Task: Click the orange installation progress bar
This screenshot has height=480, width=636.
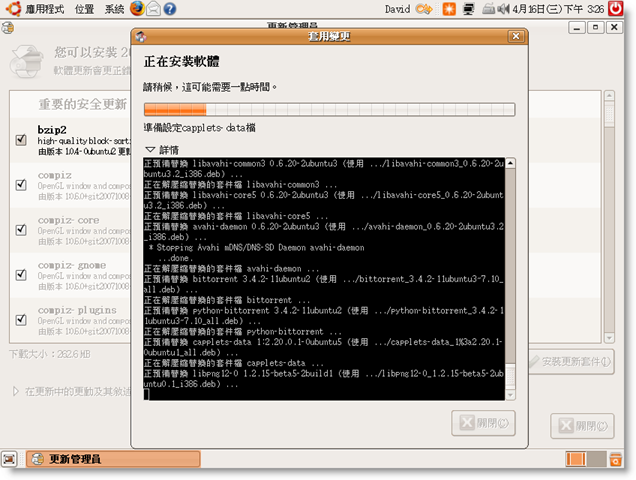Action: pyautogui.click(x=329, y=110)
